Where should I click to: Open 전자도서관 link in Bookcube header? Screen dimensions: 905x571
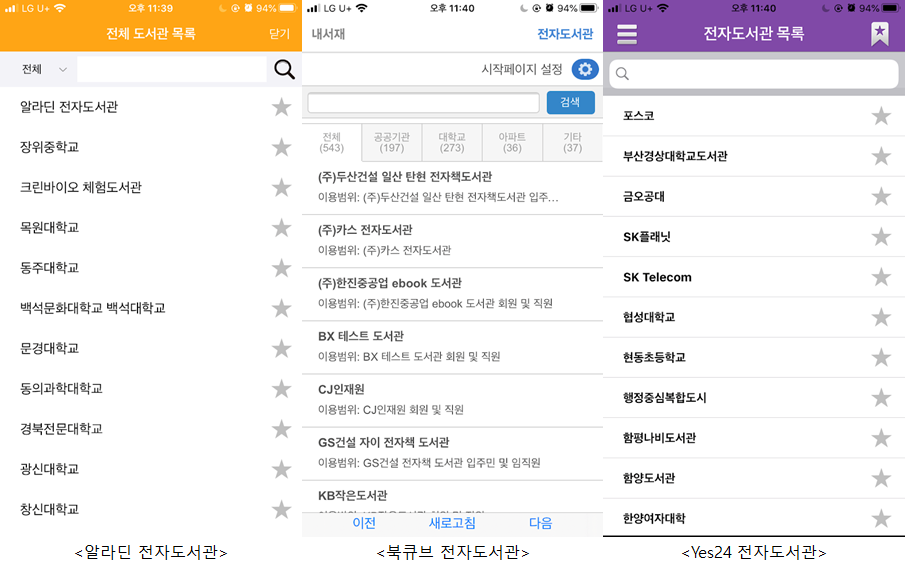pos(565,34)
